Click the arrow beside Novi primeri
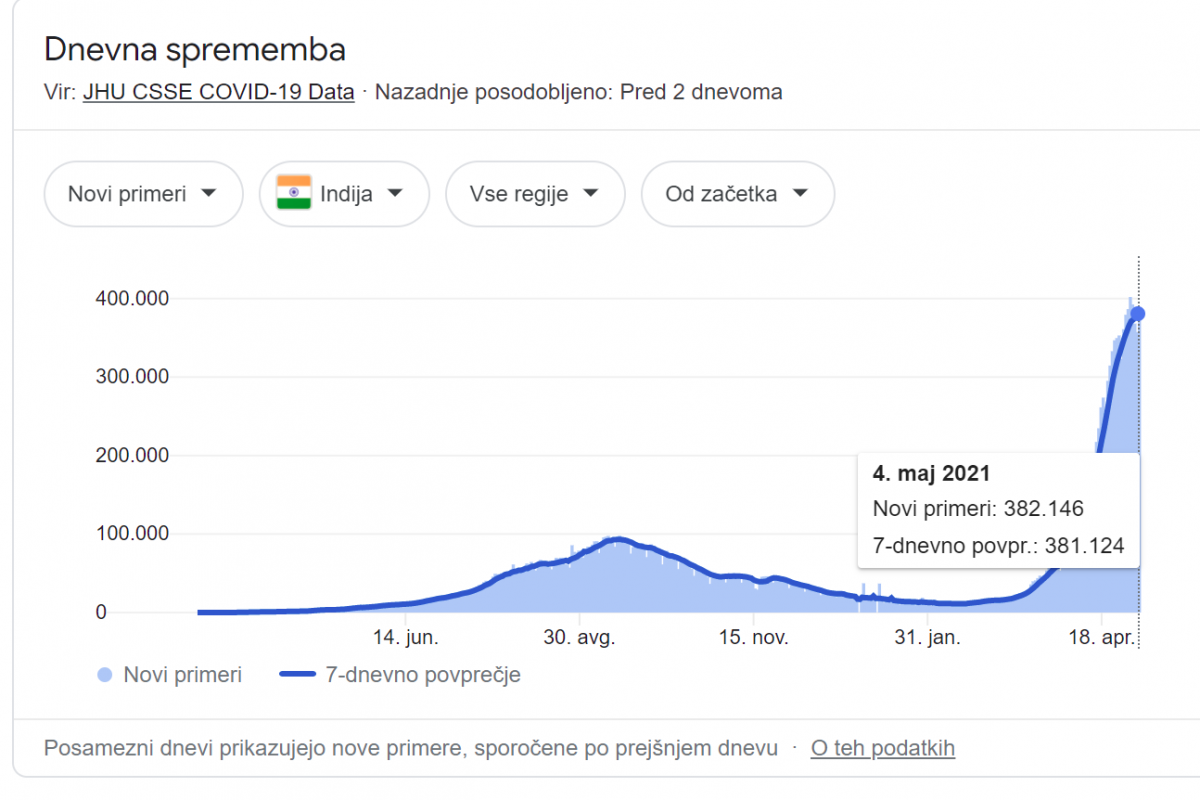This screenshot has height=800, width=1200. [x=208, y=194]
